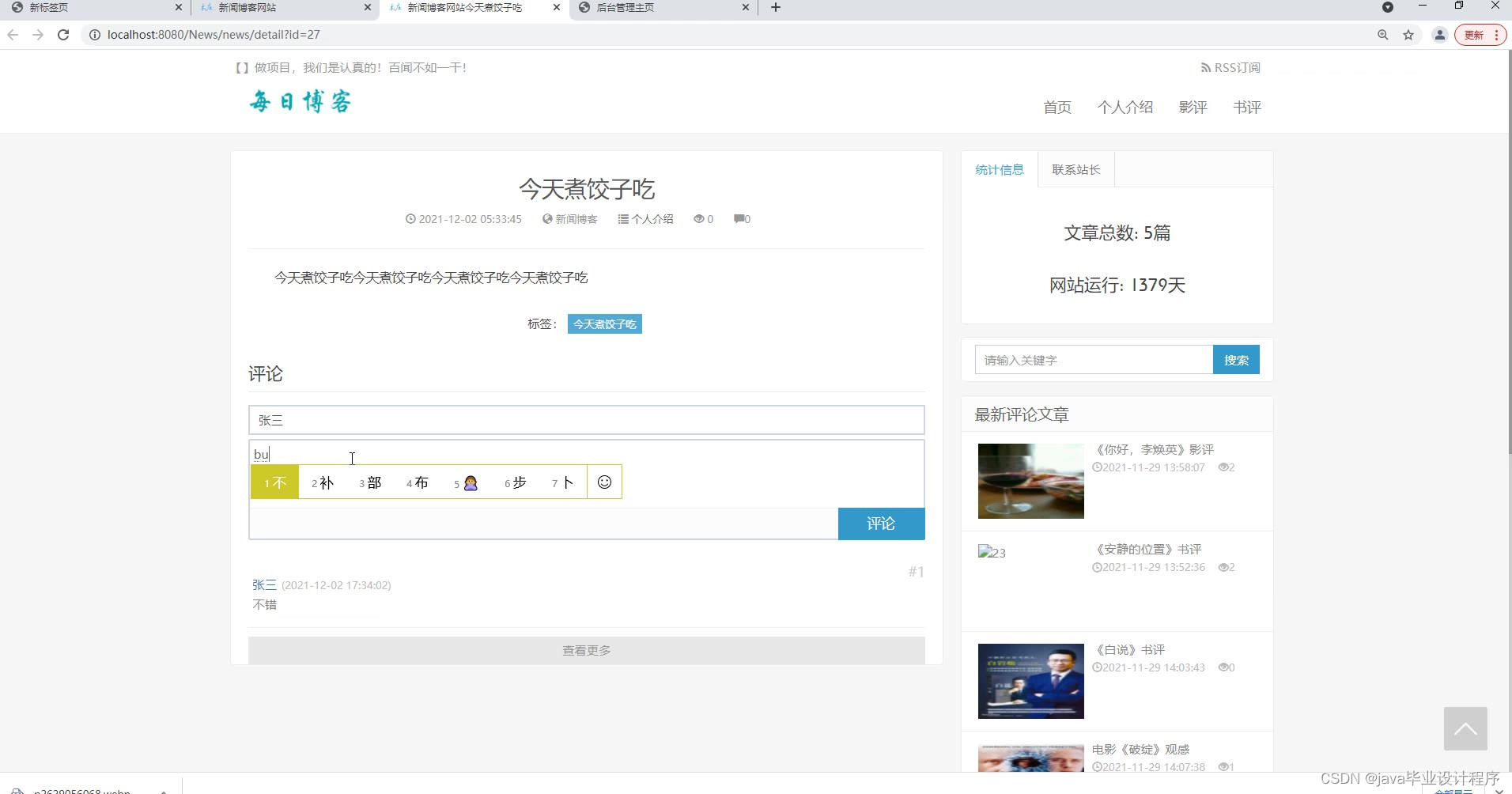This screenshot has width=1512, height=794.
Task: Open 书评 in the navigation menu
Action: tap(1247, 108)
